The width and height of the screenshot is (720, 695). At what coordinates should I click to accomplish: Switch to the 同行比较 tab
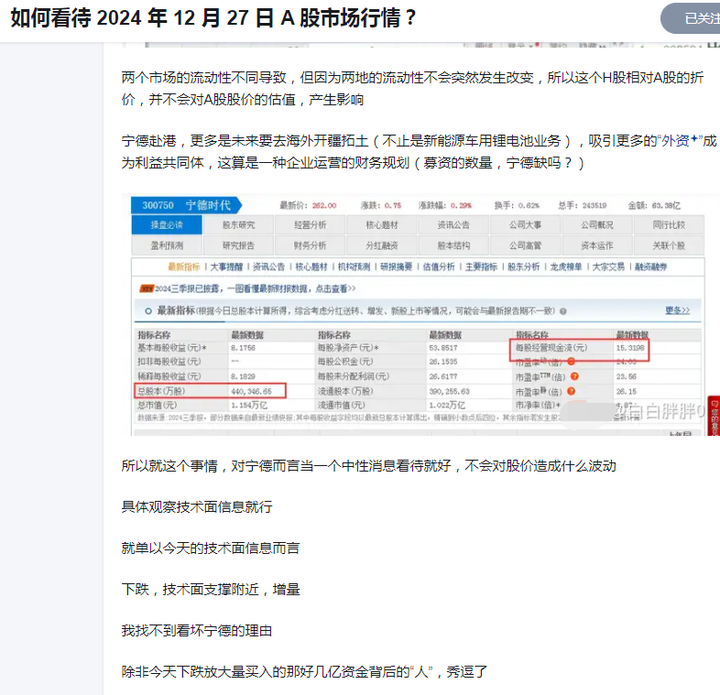[669, 225]
